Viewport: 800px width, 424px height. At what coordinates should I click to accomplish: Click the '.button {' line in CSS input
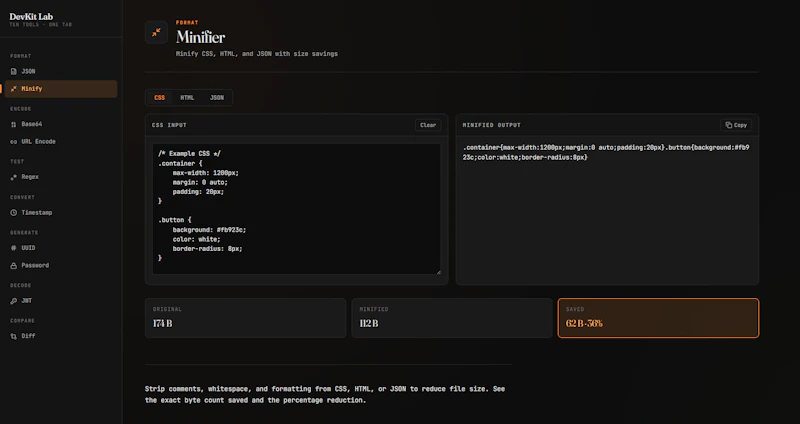[174, 220]
